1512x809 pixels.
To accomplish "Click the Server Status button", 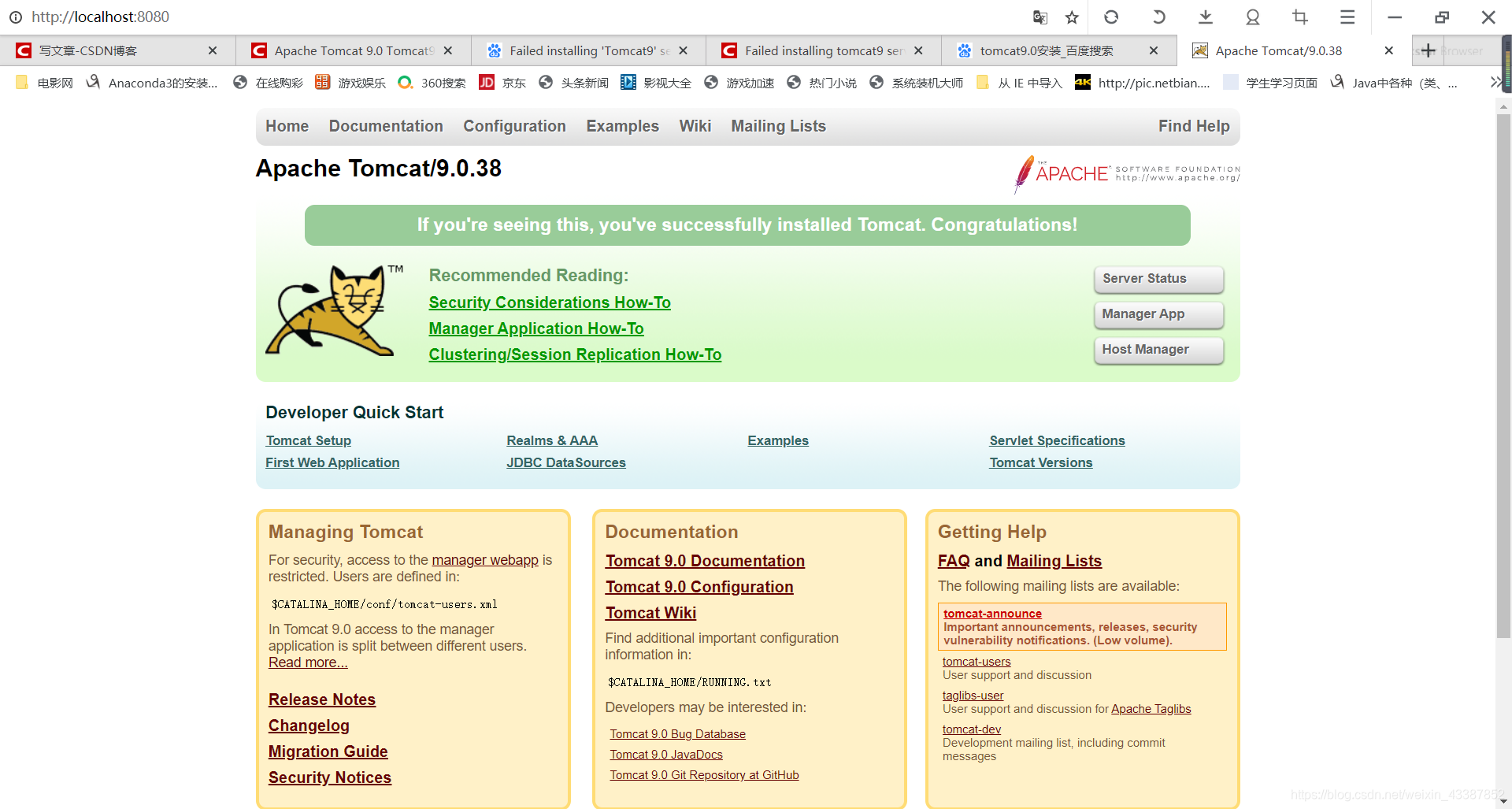I will click(x=1158, y=279).
